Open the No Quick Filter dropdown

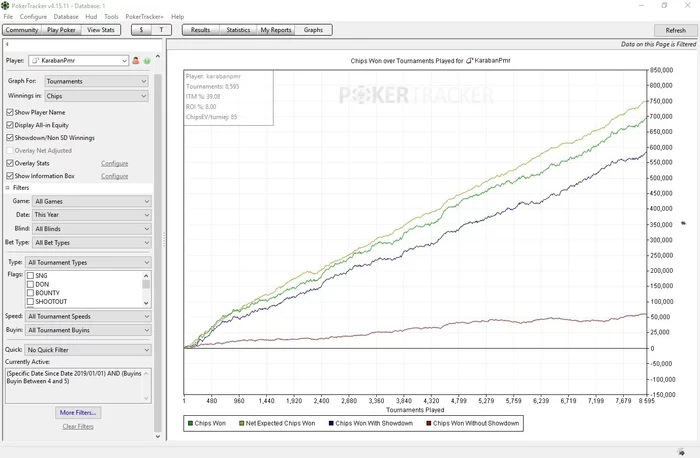(88, 350)
